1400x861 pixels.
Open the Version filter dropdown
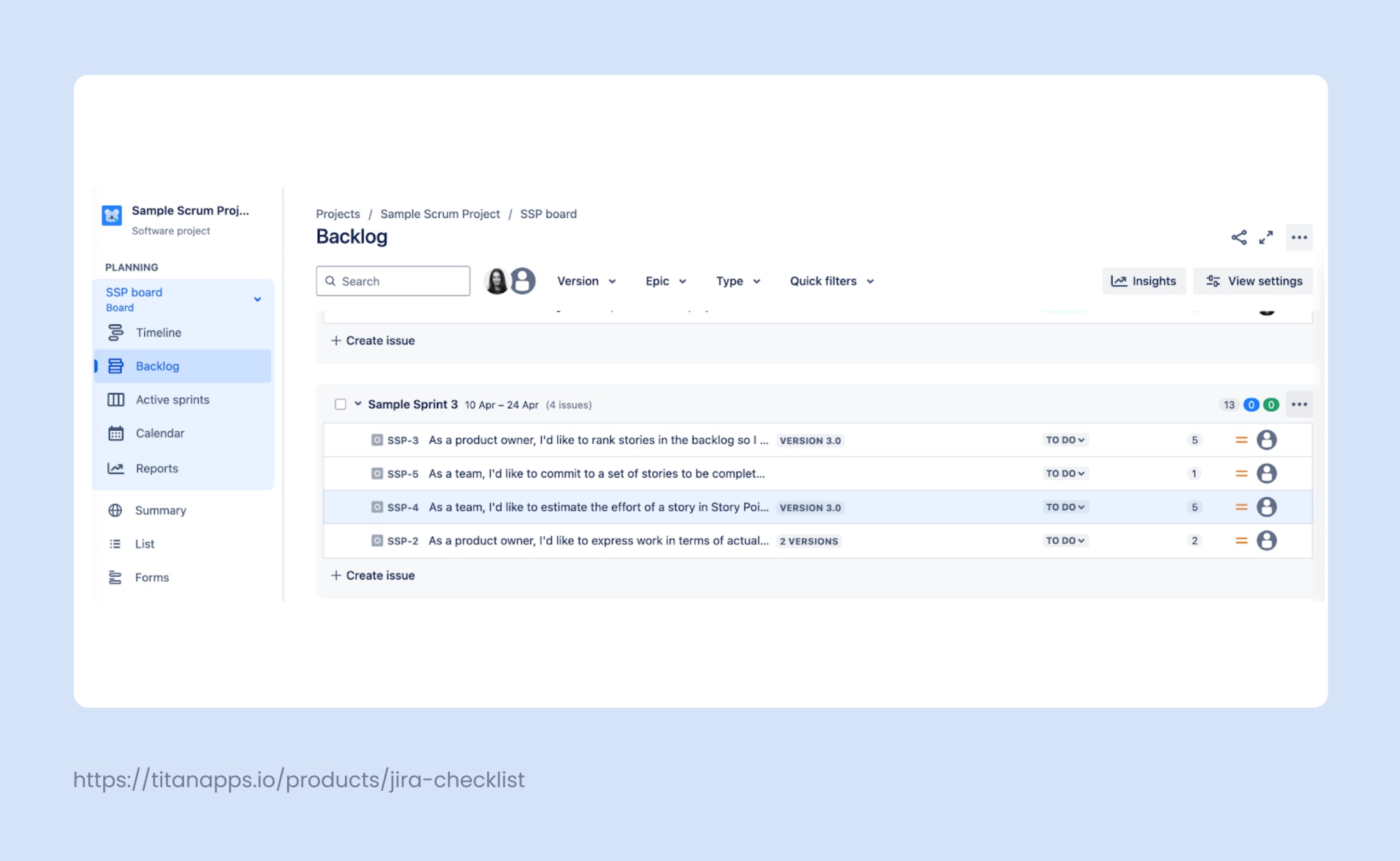tap(586, 280)
